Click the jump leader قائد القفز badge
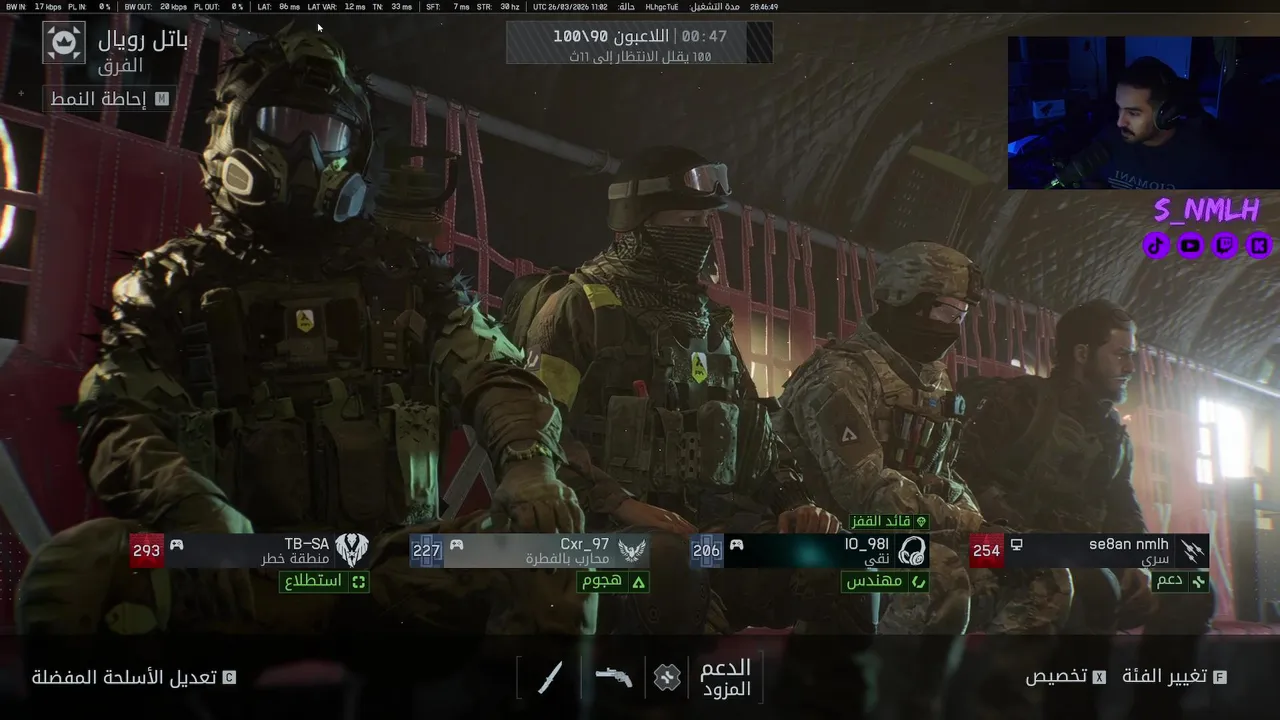Image resolution: width=1280 pixels, height=720 pixels. click(x=889, y=522)
